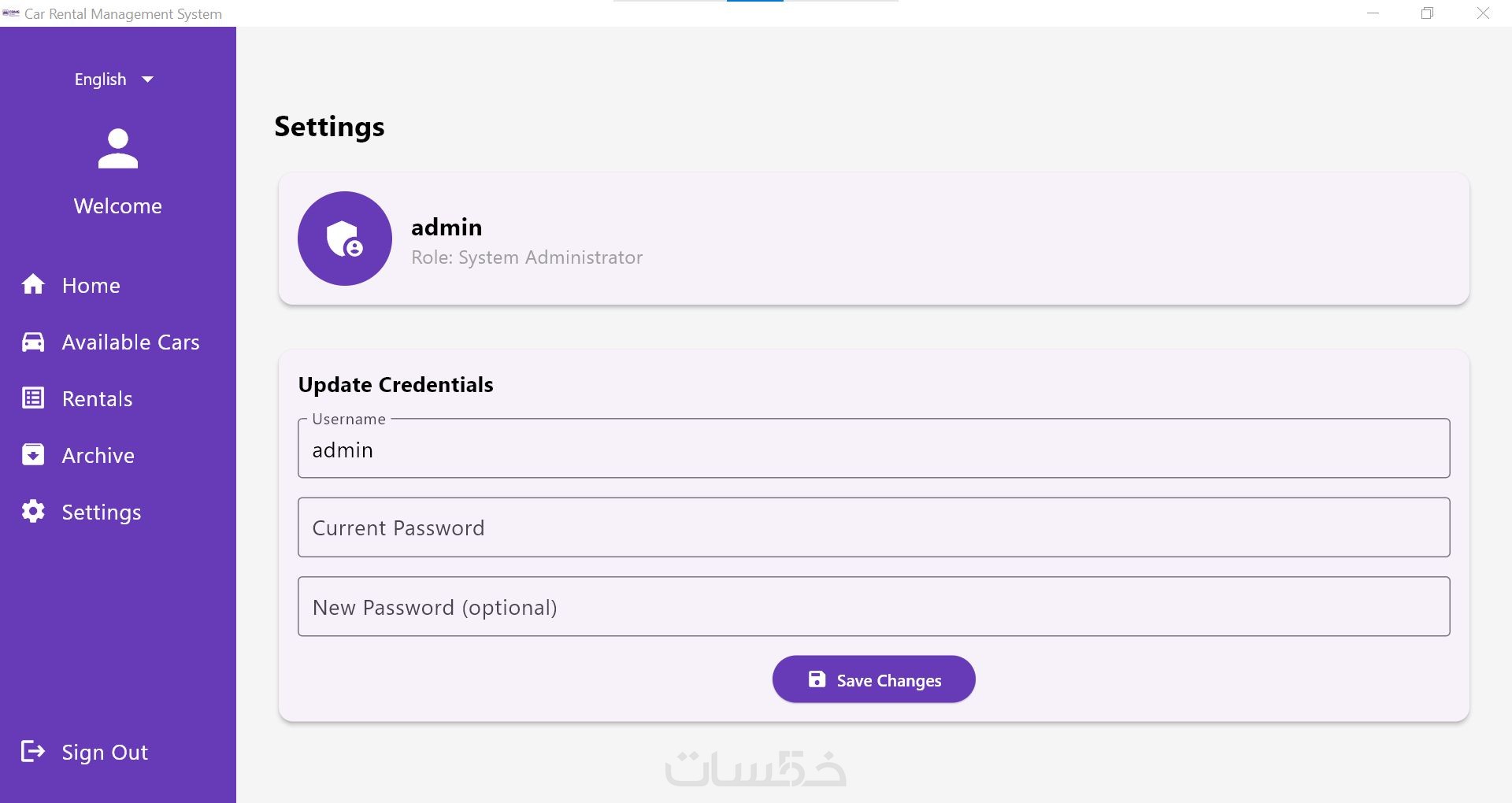Click the Home house icon

coord(33,284)
